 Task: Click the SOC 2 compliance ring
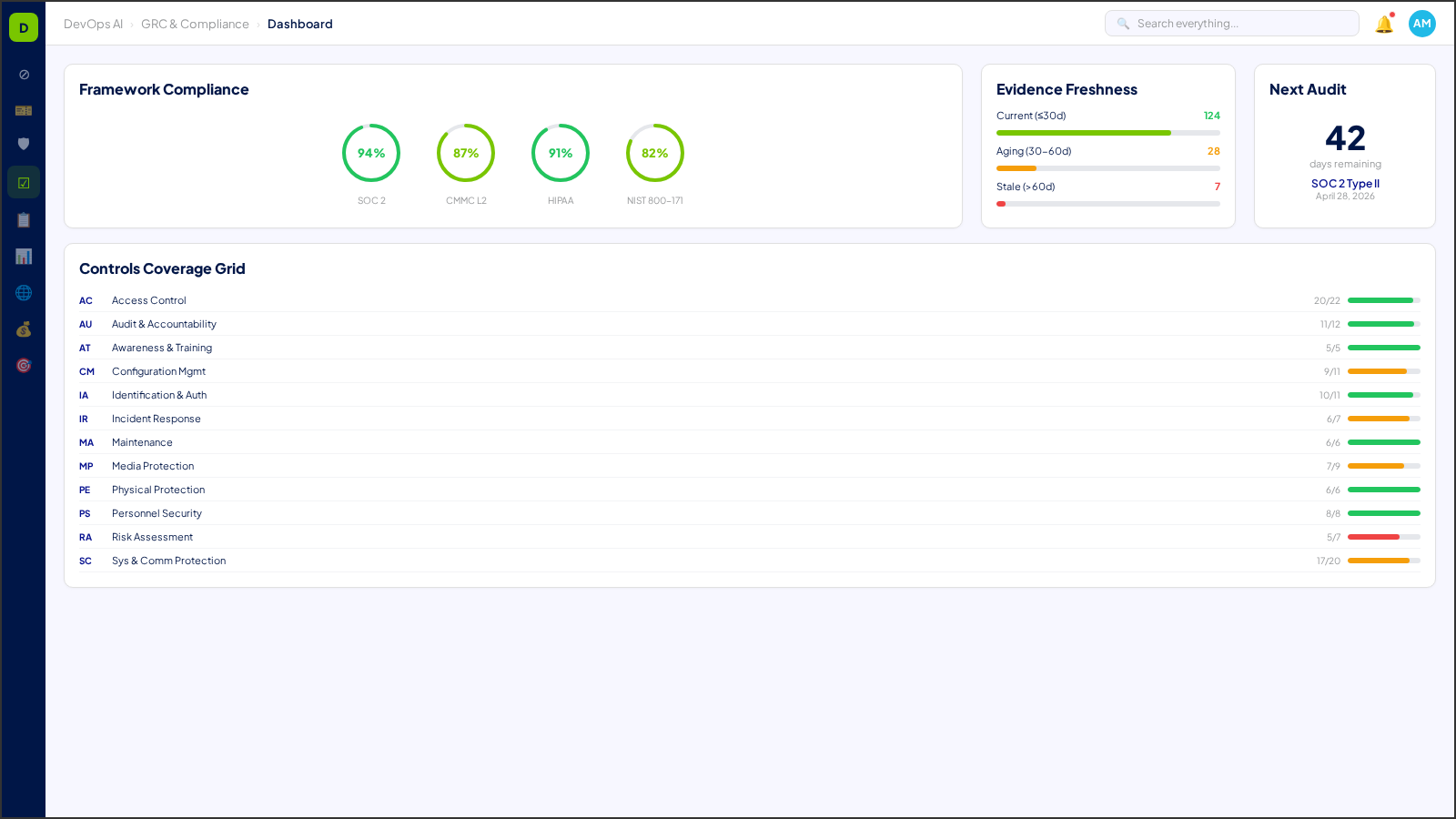click(371, 153)
